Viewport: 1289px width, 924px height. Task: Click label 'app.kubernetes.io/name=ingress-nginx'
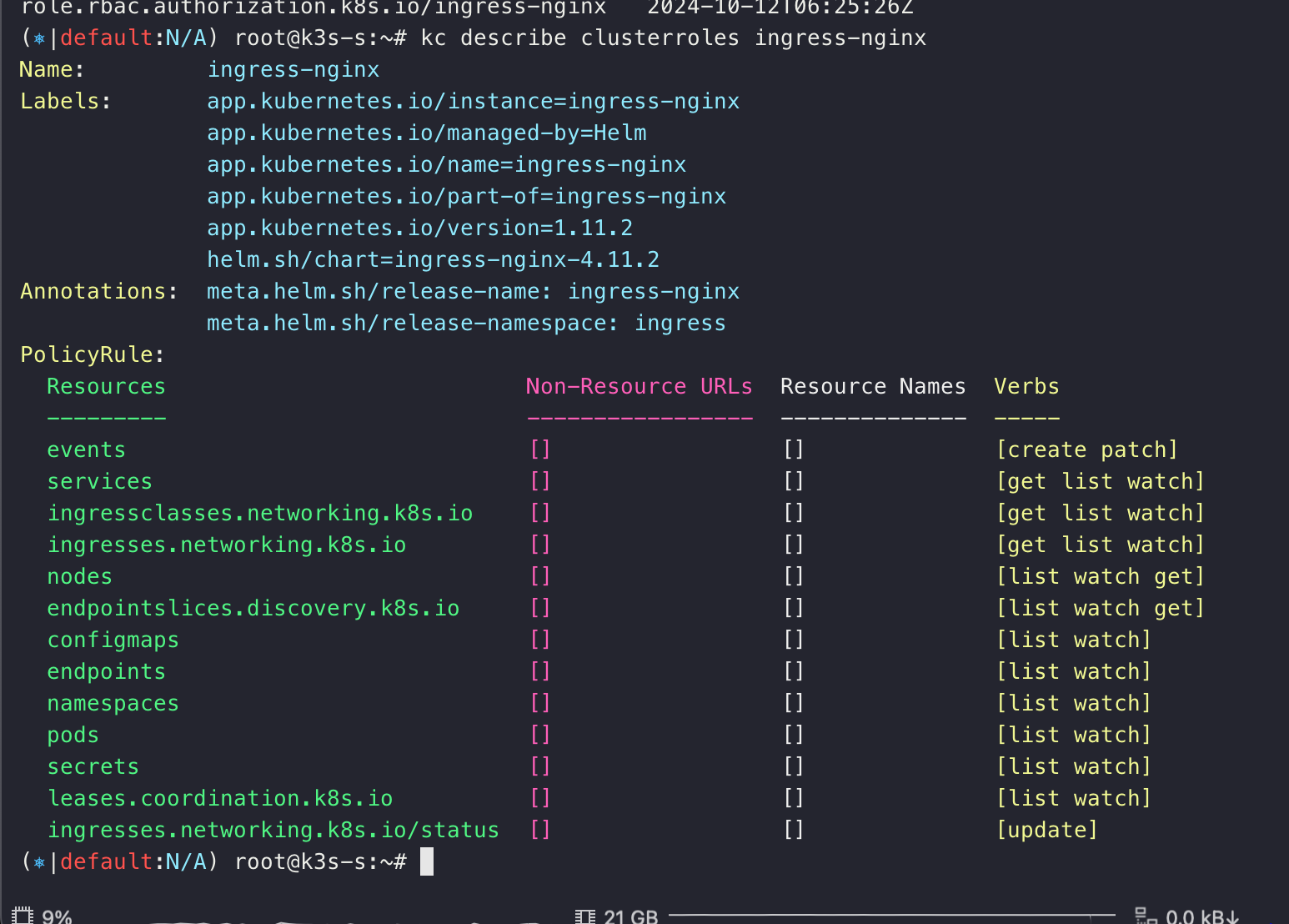(447, 165)
